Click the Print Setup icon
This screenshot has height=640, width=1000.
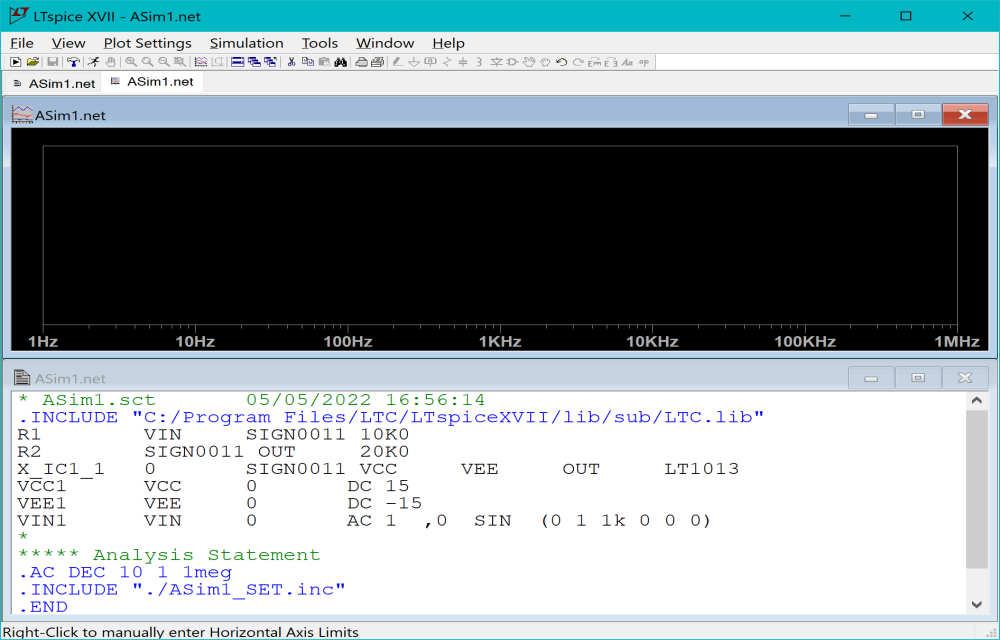coord(361,62)
